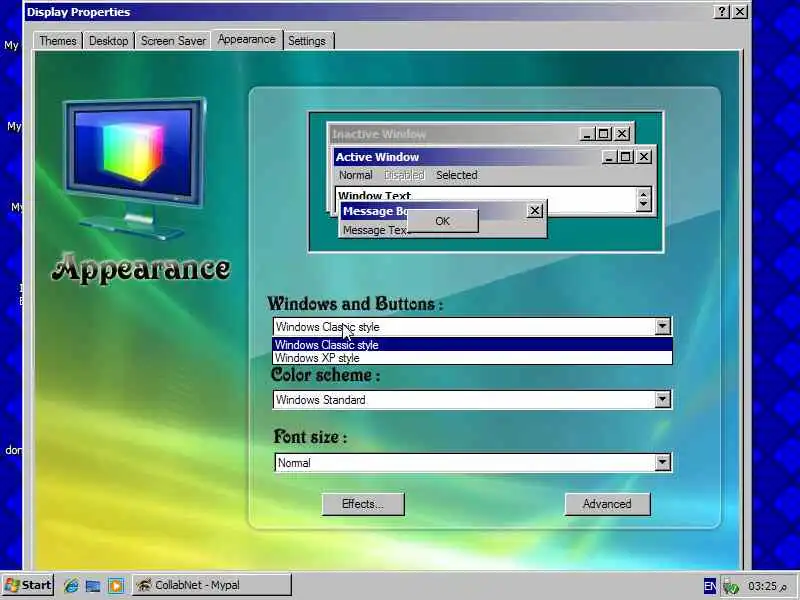The height and width of the screenshot is (600, 800).
Task: Click the preview Inactive Window minimize icon
Action: [587, 134]
